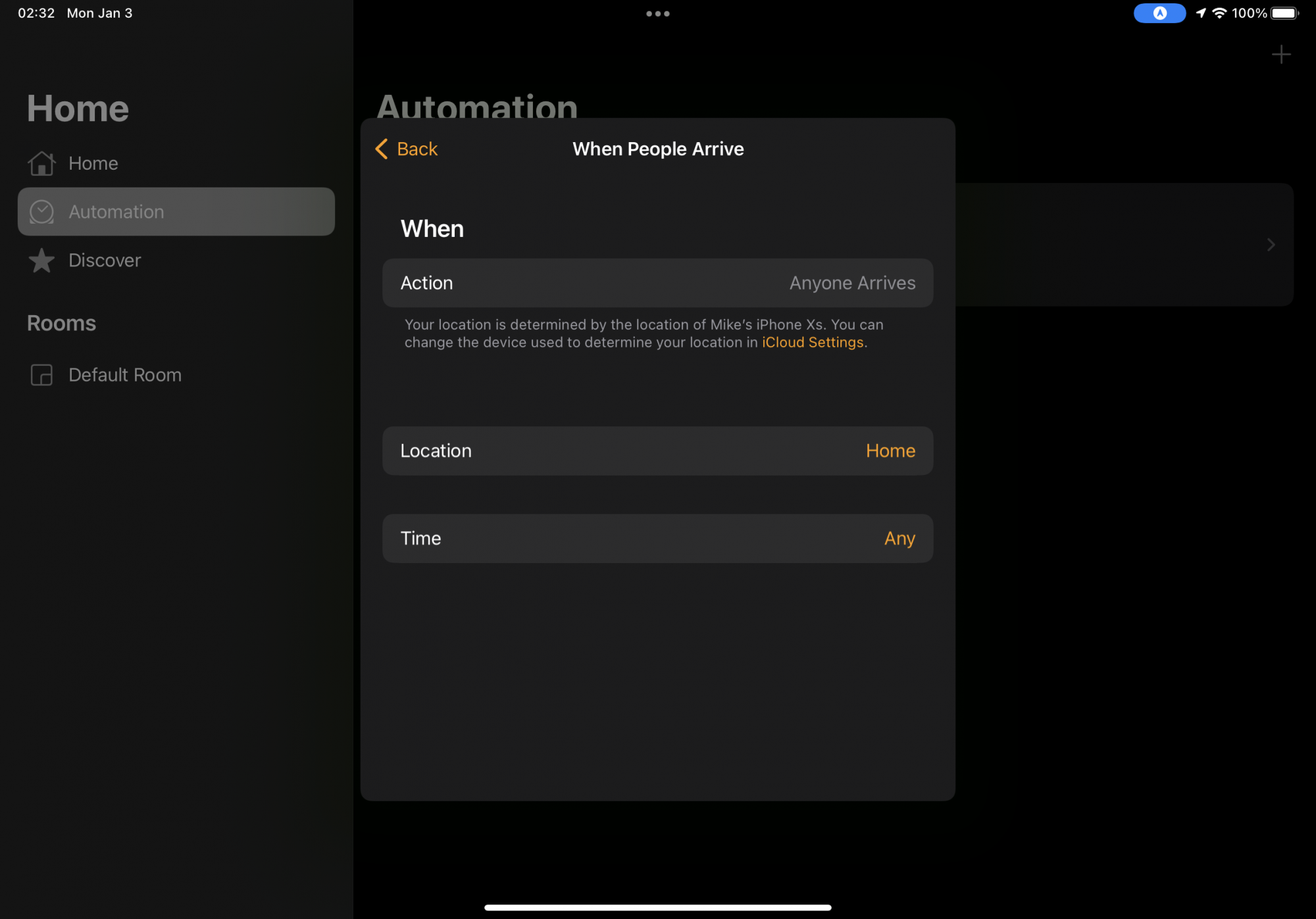Click the Automation clock icon
1316x919 pixels.
point(41,212)
